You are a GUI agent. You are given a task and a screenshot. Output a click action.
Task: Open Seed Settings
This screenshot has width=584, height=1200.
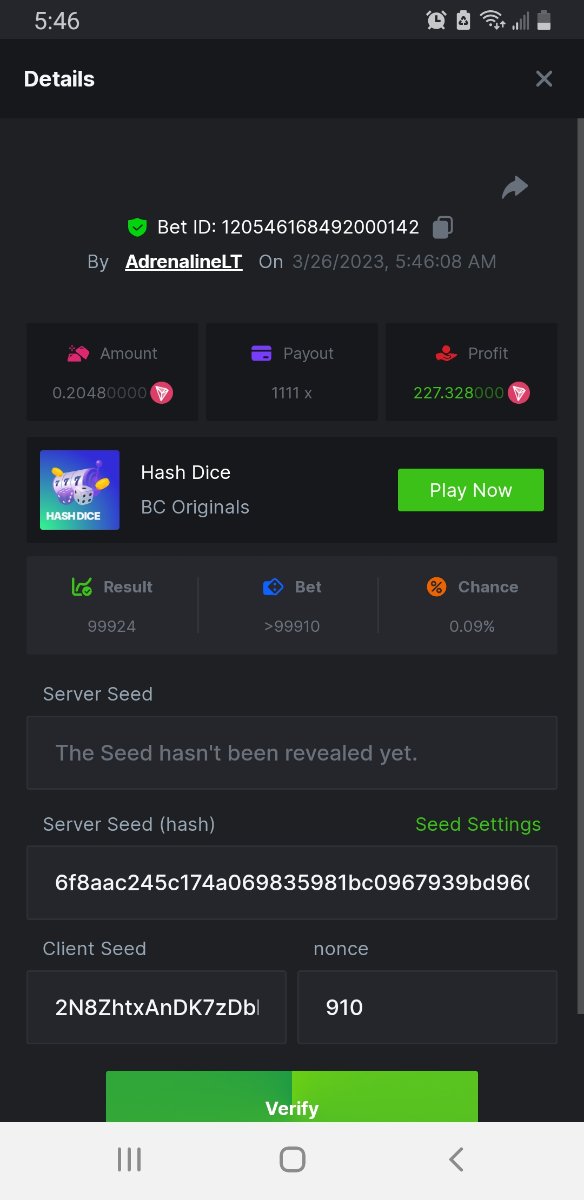click(478, 824)
